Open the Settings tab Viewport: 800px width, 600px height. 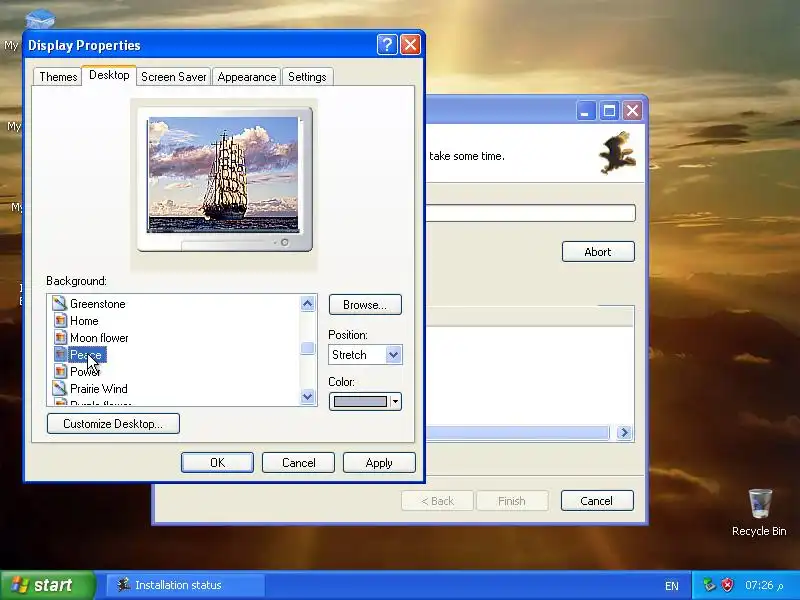pyautogui.click(x=307, y=77)
